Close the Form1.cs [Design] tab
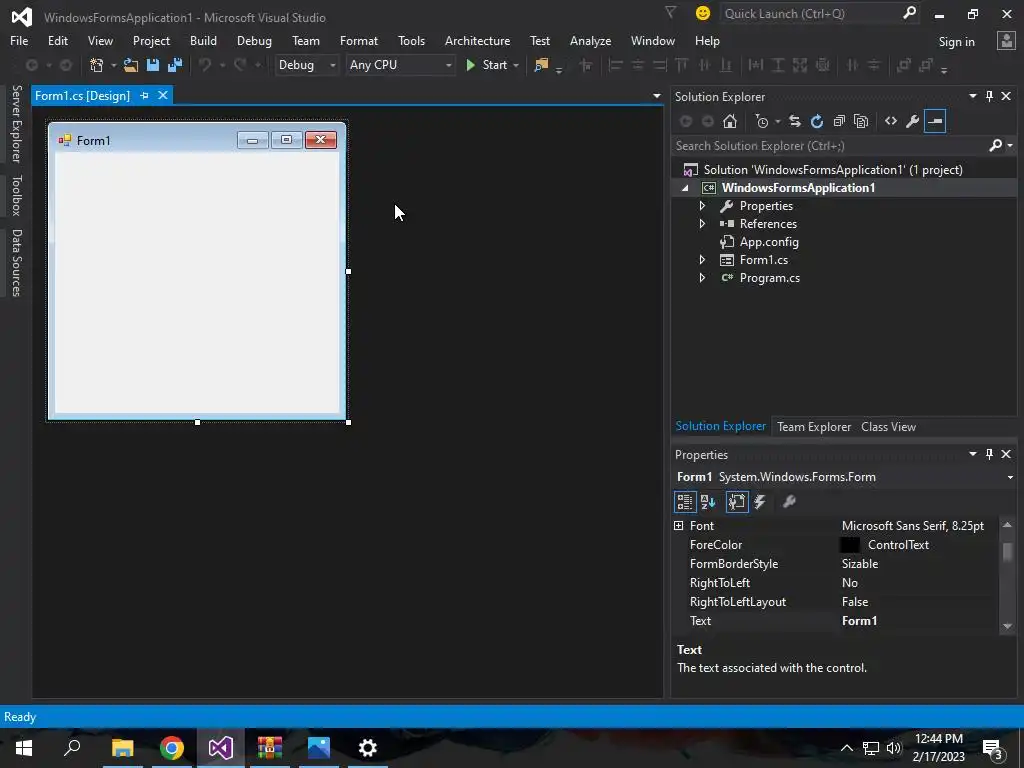The width and height of the screenshot is (1024, 768). tap(163, 95)
